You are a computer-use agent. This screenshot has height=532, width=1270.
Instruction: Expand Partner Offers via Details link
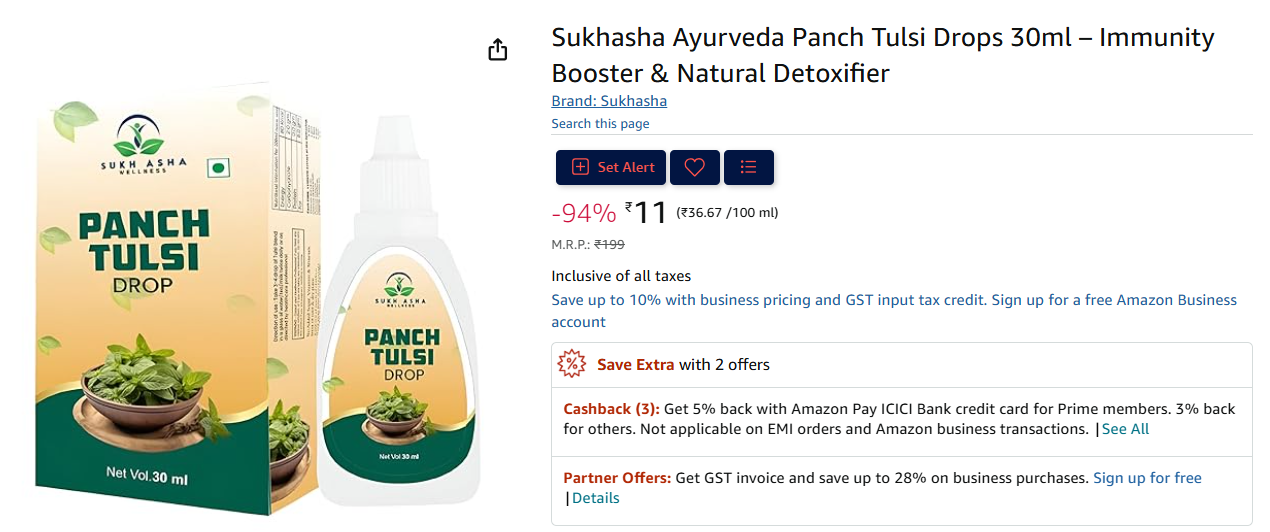click(x=595, y=498)
